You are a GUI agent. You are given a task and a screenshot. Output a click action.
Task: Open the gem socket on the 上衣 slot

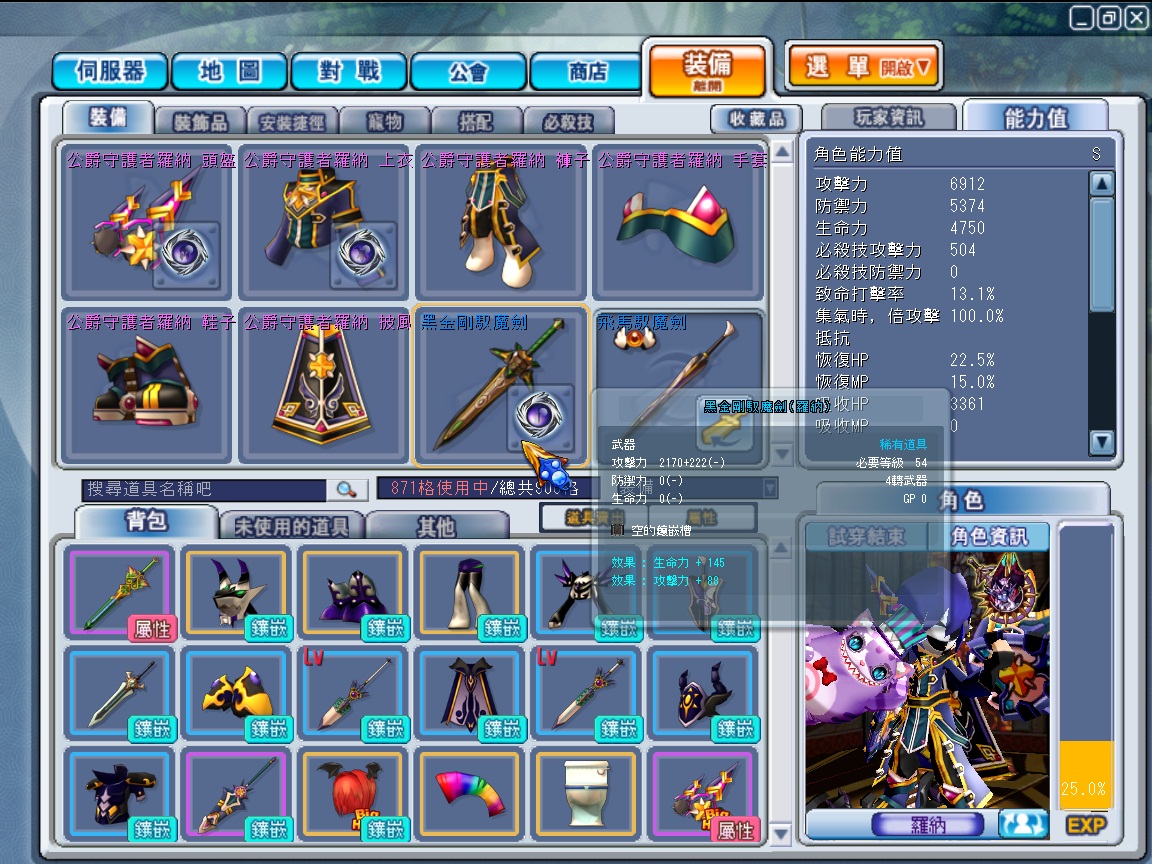[362, 254]
